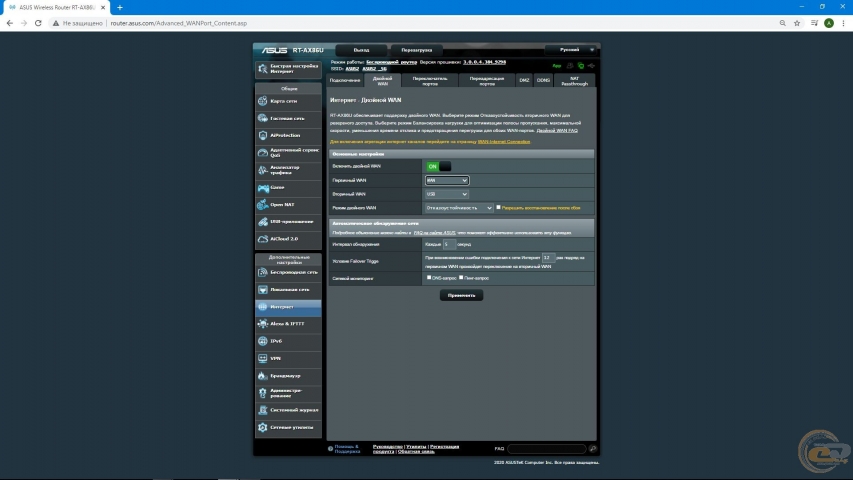
Task: Open language selector dropdown (Русский)
Action: click(x=571, y=50)
